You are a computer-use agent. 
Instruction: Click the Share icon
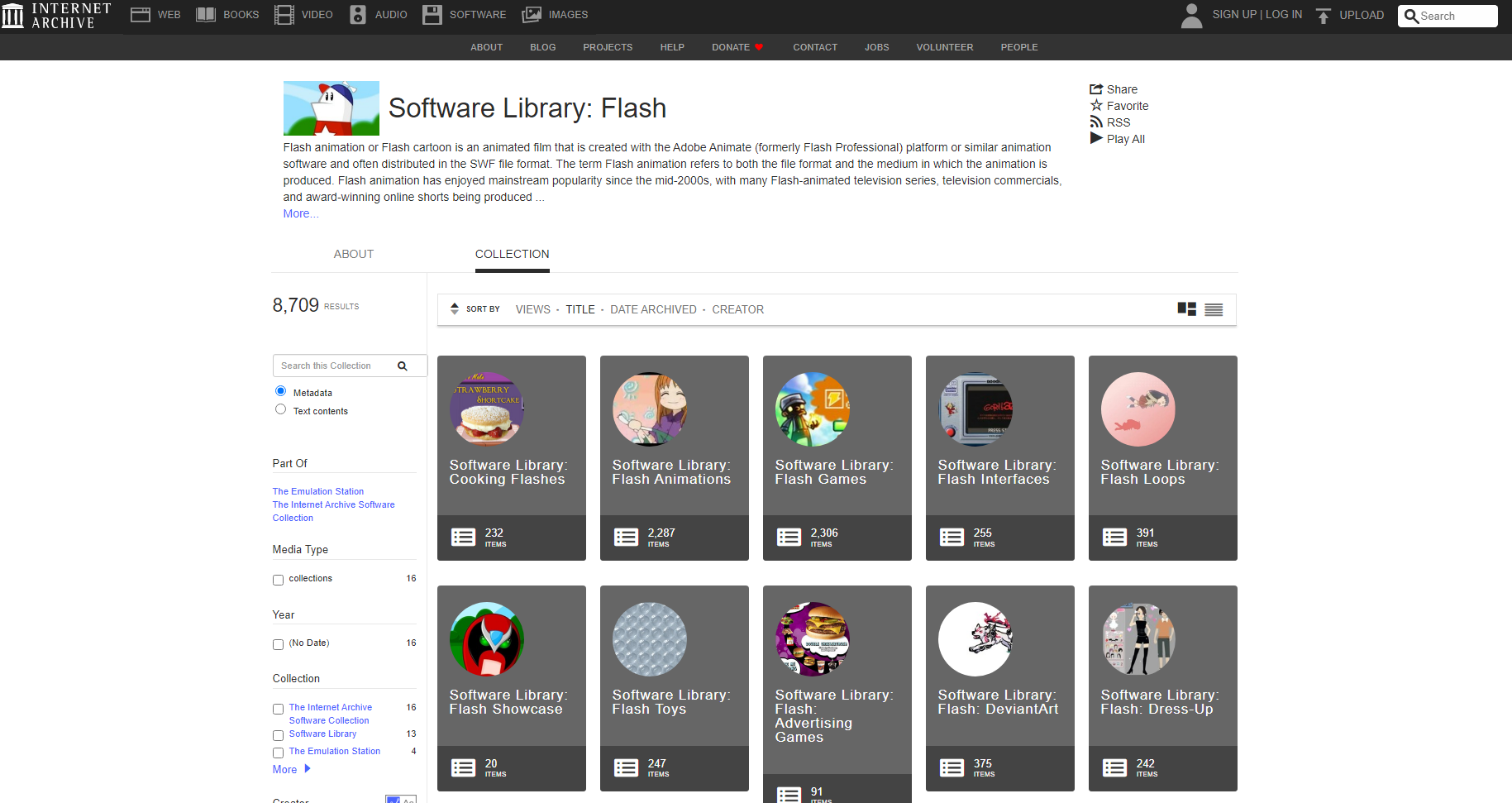pos(1096,89)
